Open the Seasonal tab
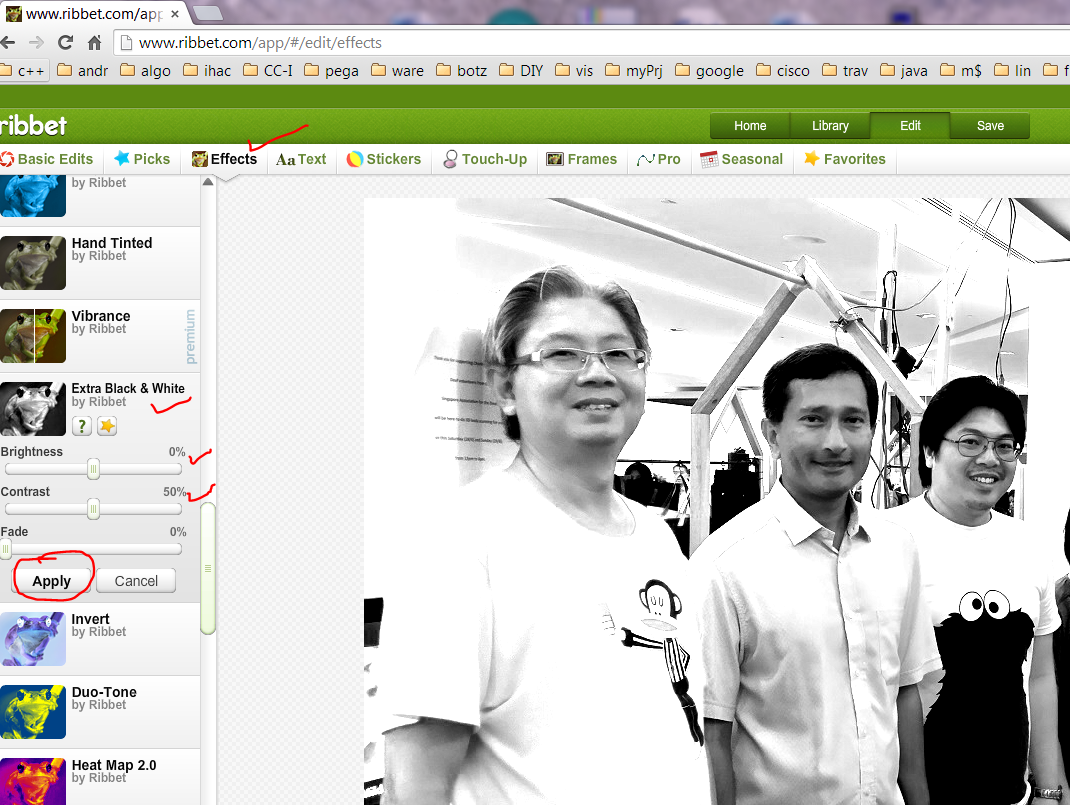The width and height of the screenshot is (1070, 805). [x=742, y=159]
